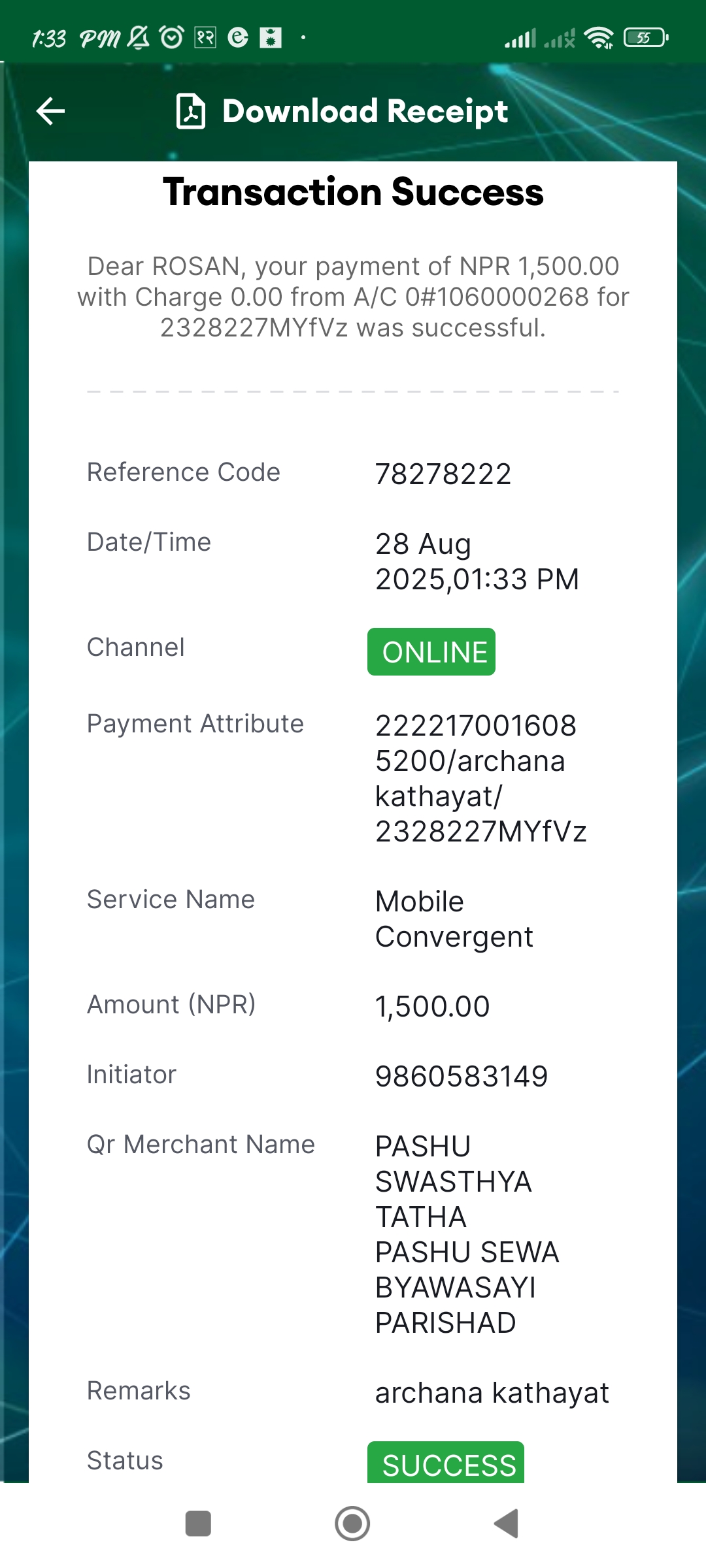This screenshot has width=706, height=1568.
Task: Tap the alarm clock status icon
Action: 172,38
